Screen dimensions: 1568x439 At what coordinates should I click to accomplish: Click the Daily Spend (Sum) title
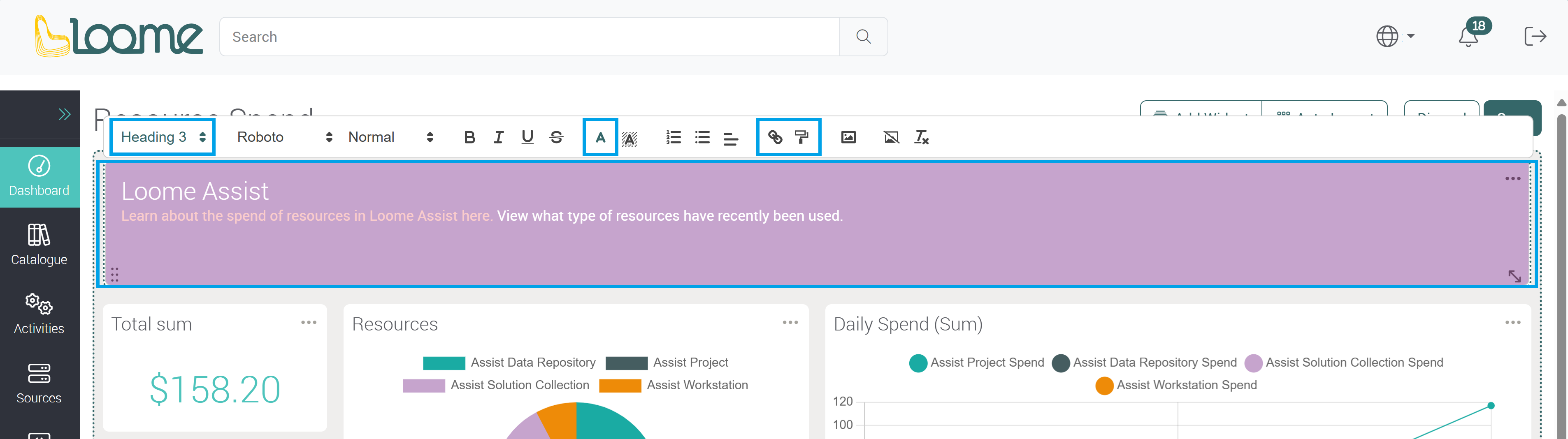pyautogui.click(x=908, y=324)
